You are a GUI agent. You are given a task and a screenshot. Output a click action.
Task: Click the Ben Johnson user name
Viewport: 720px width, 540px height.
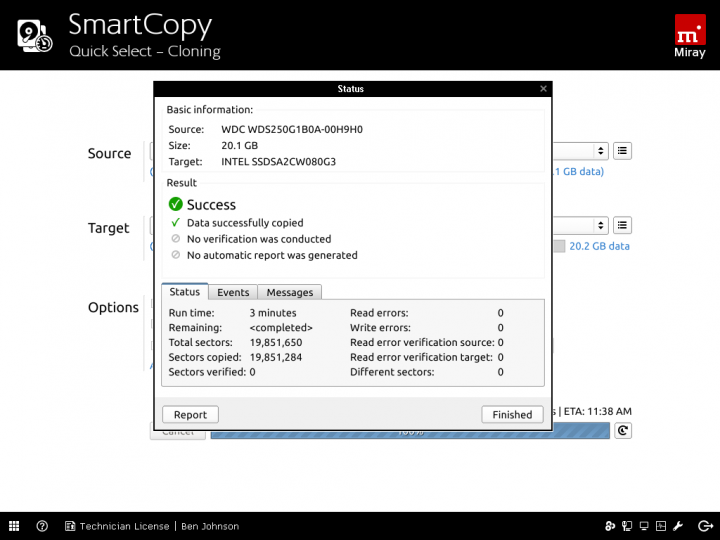coord(210,526)
